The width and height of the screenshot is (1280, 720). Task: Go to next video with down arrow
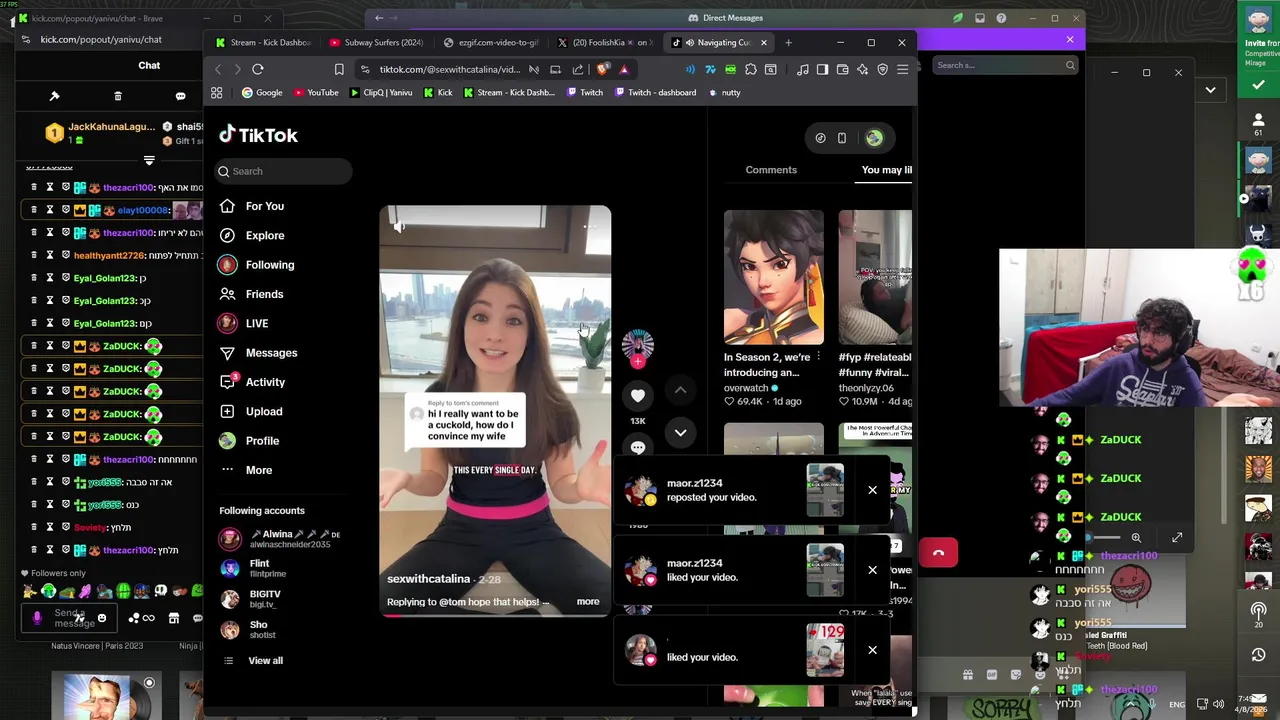[680, 433]
